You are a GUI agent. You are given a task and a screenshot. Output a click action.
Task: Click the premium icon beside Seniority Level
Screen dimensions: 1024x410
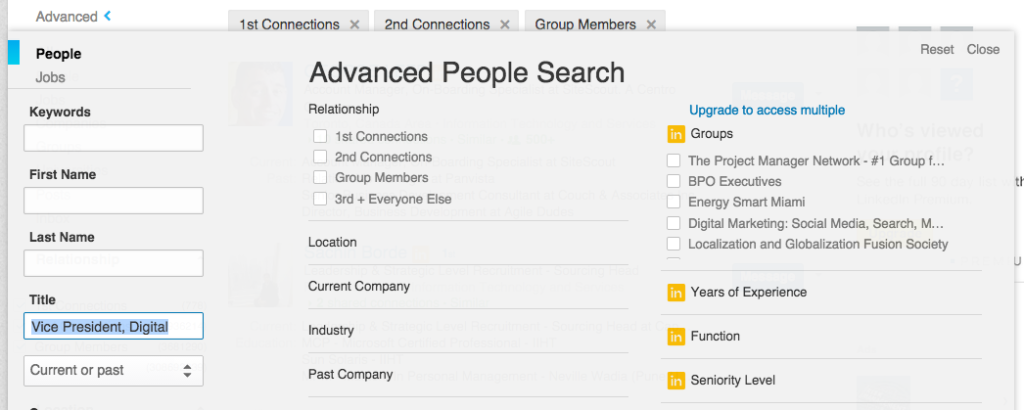point(676,380)
